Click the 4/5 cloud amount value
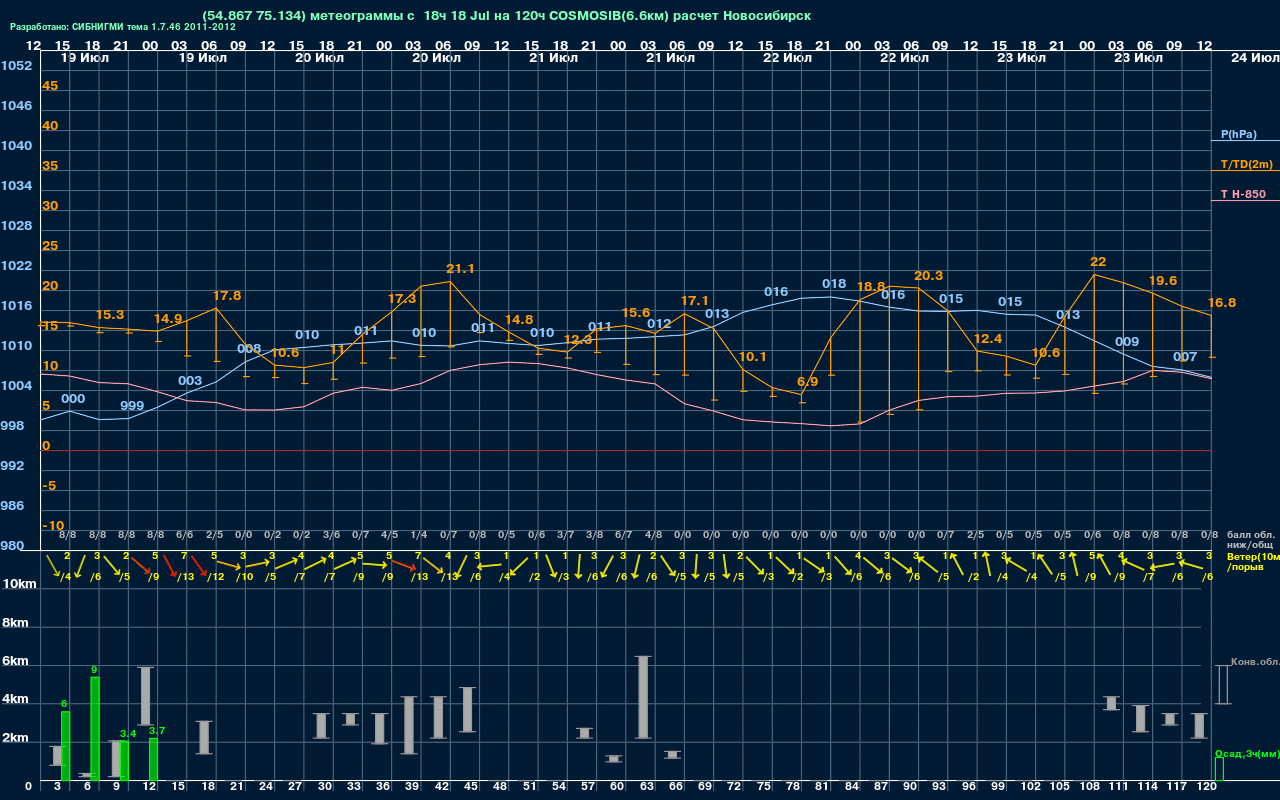Image resolution: width=1280 pixels, height=800 pixels. 389,535
